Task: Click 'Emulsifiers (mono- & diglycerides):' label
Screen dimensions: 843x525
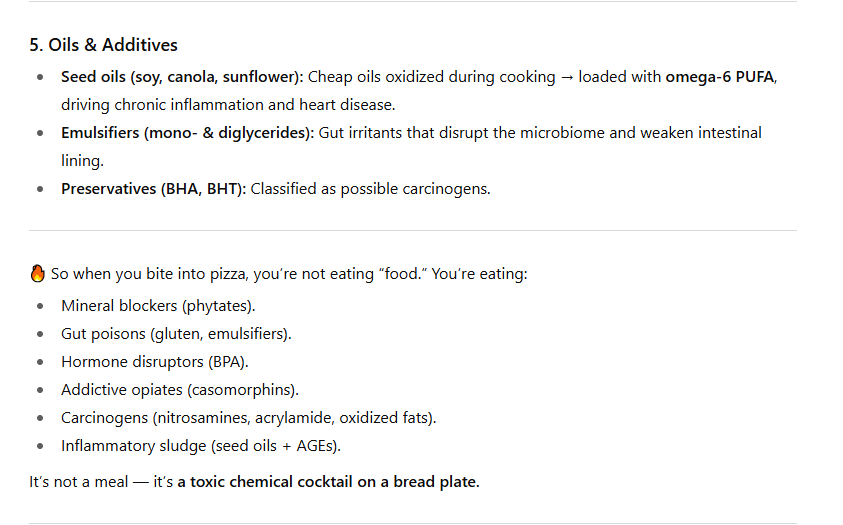Action: (188, 133)
